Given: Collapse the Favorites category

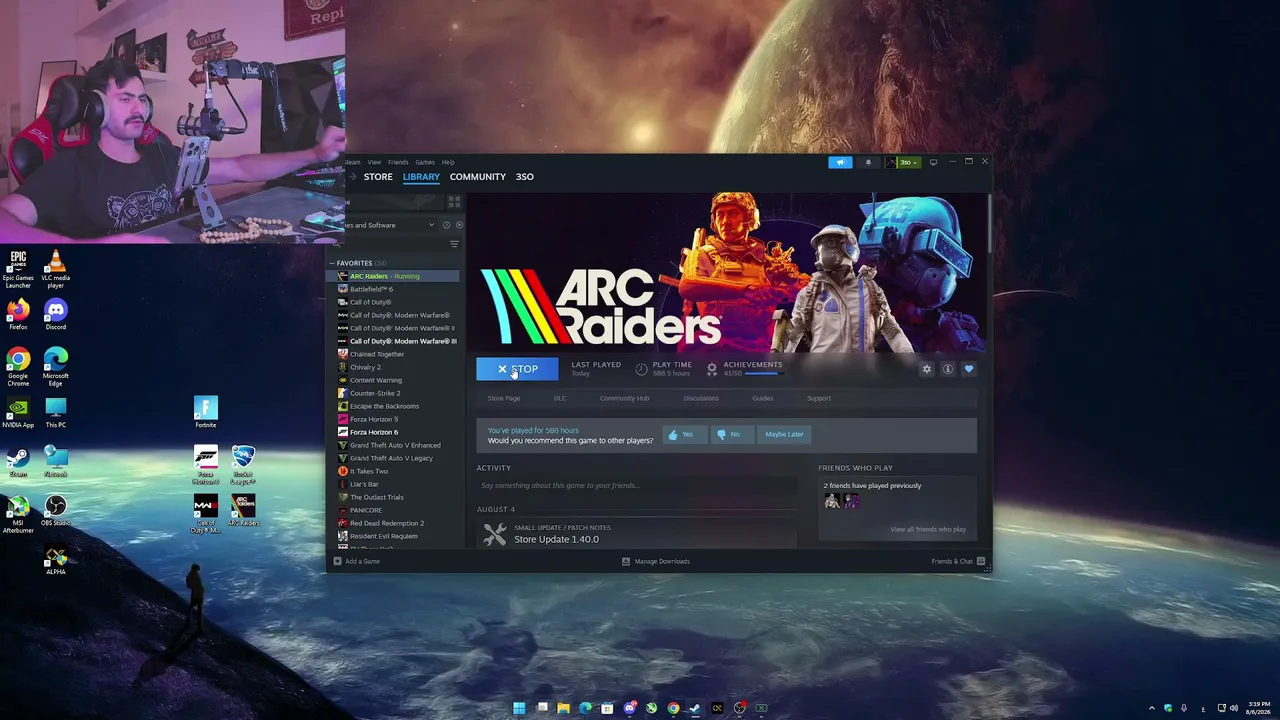Looking at the screenshot, I should tap(332, 263).
